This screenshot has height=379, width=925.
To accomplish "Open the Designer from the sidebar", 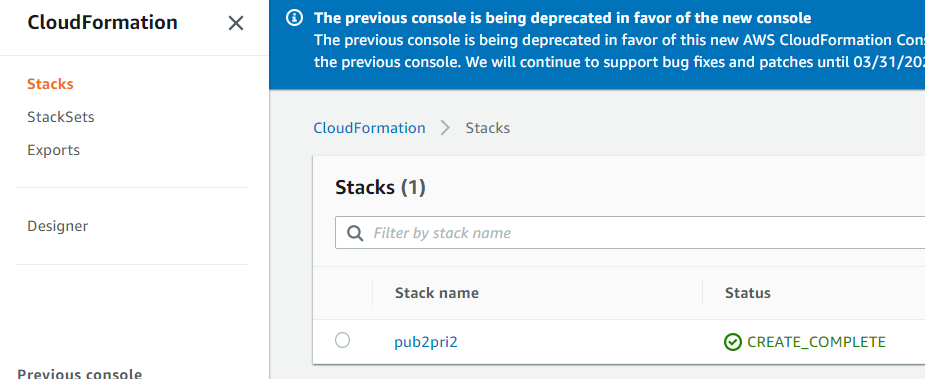I will click(x=58, y=226).
